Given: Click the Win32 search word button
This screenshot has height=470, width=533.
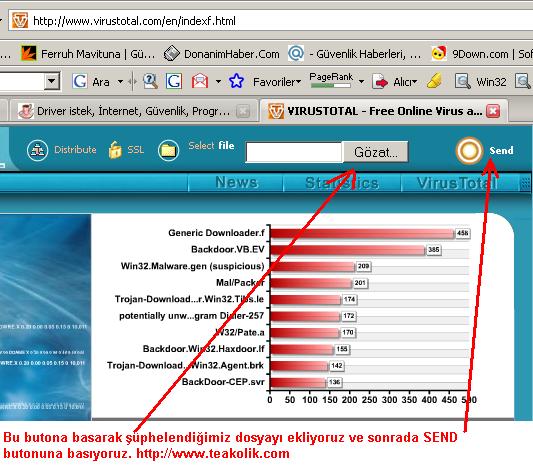Looking at the screenshot, I should pyautogui.click(x=481, y=82).
